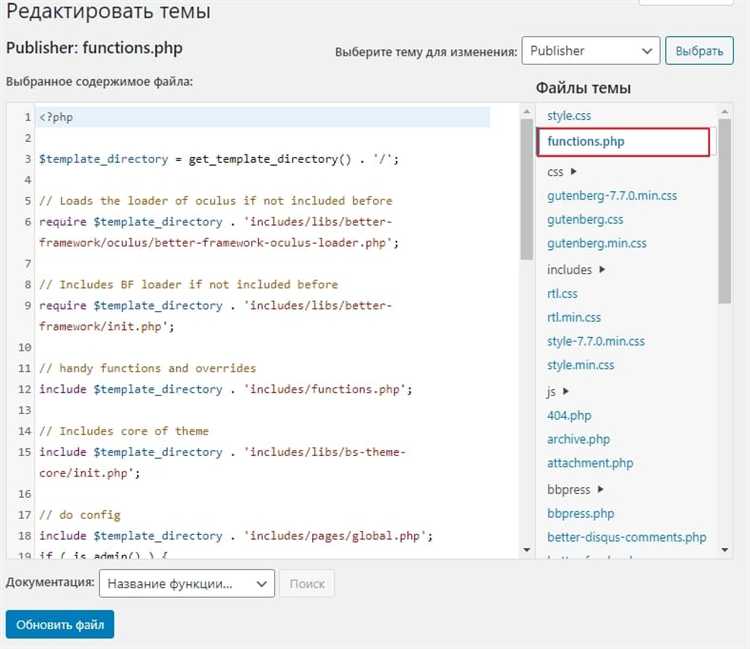Expand the includes folder

pos(576,270)
